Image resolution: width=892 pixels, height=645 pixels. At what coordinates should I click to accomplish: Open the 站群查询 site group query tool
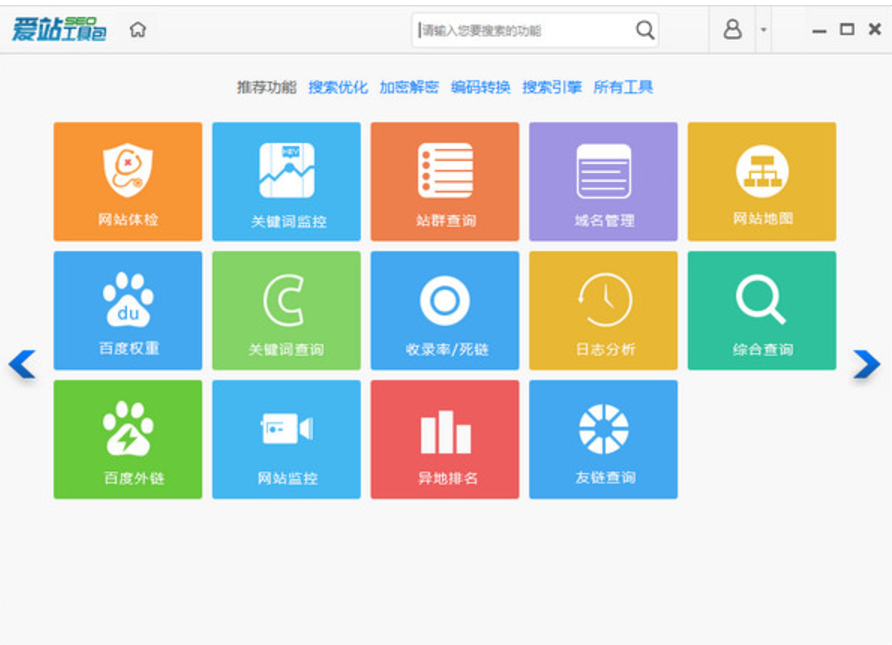(444, 180)
